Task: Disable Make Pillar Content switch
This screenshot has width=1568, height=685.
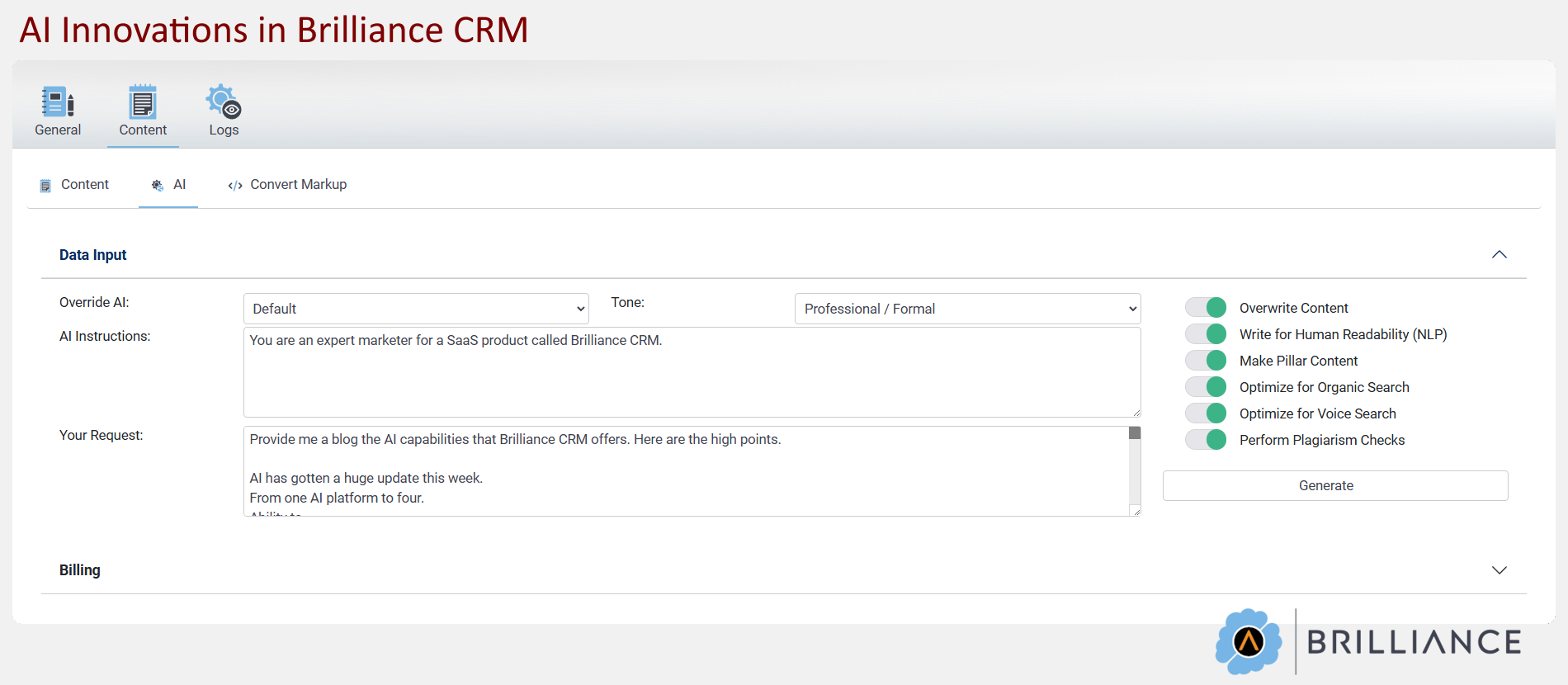Action: click(1206, 361)
